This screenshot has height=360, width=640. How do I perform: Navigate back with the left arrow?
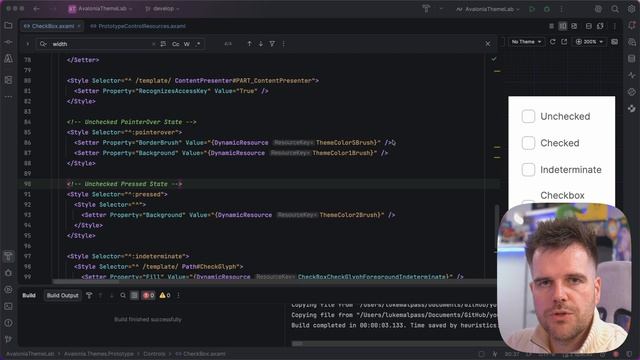pos(36,9)
